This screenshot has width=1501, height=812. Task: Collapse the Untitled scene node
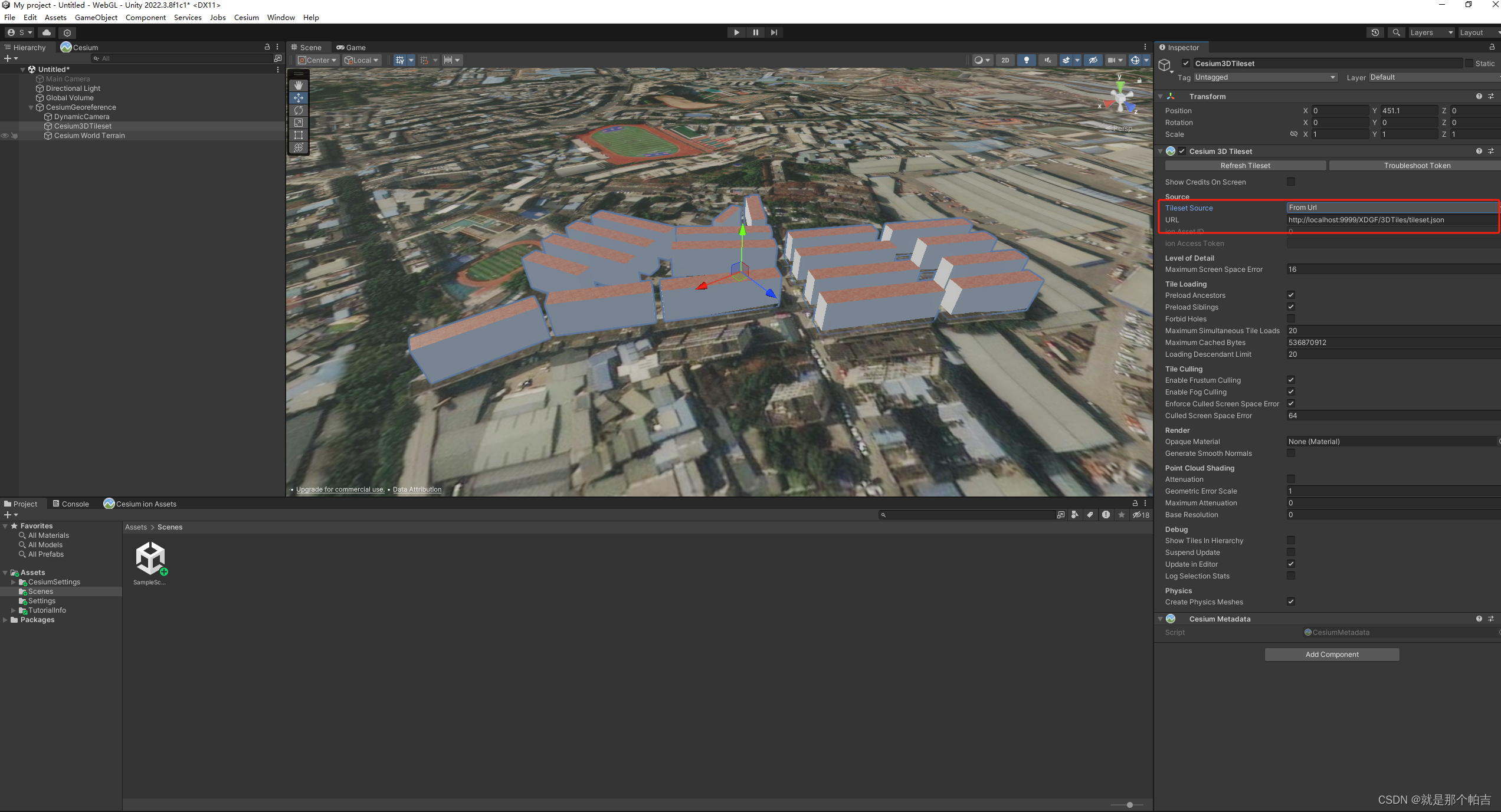(x=23, y=70)
